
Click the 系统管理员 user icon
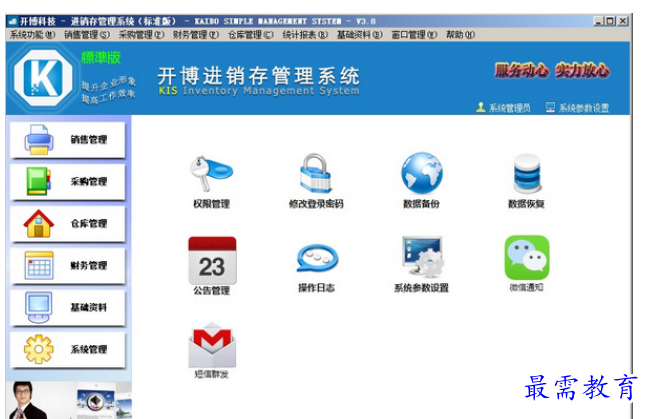coord(480,107)
